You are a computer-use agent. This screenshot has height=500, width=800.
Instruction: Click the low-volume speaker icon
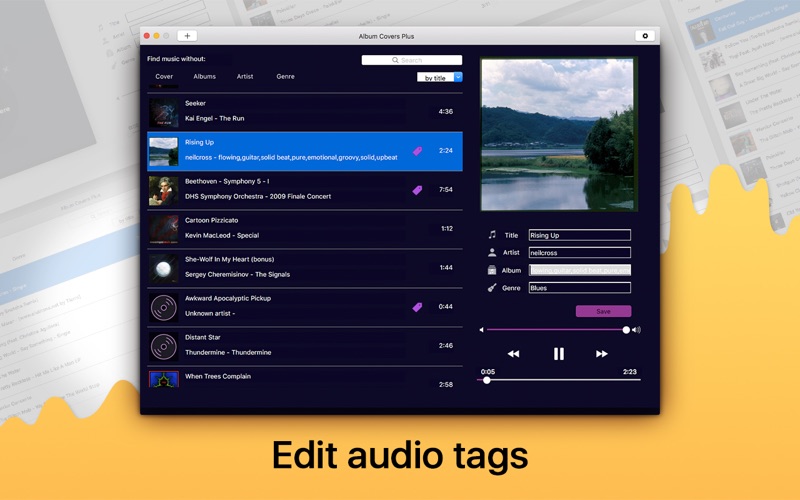click(481, 330)
